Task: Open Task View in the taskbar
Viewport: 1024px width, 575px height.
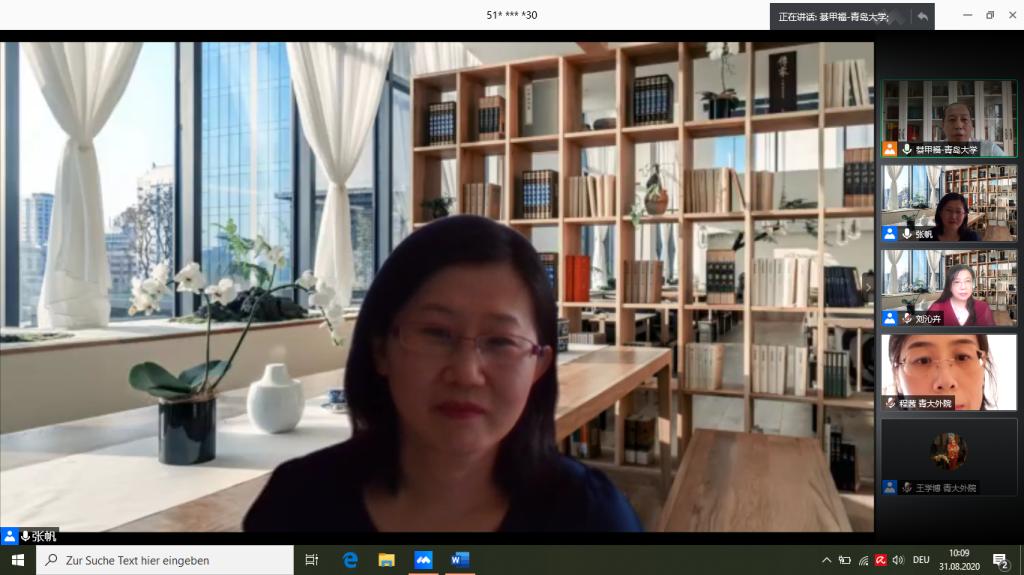Action: (312, 560)
